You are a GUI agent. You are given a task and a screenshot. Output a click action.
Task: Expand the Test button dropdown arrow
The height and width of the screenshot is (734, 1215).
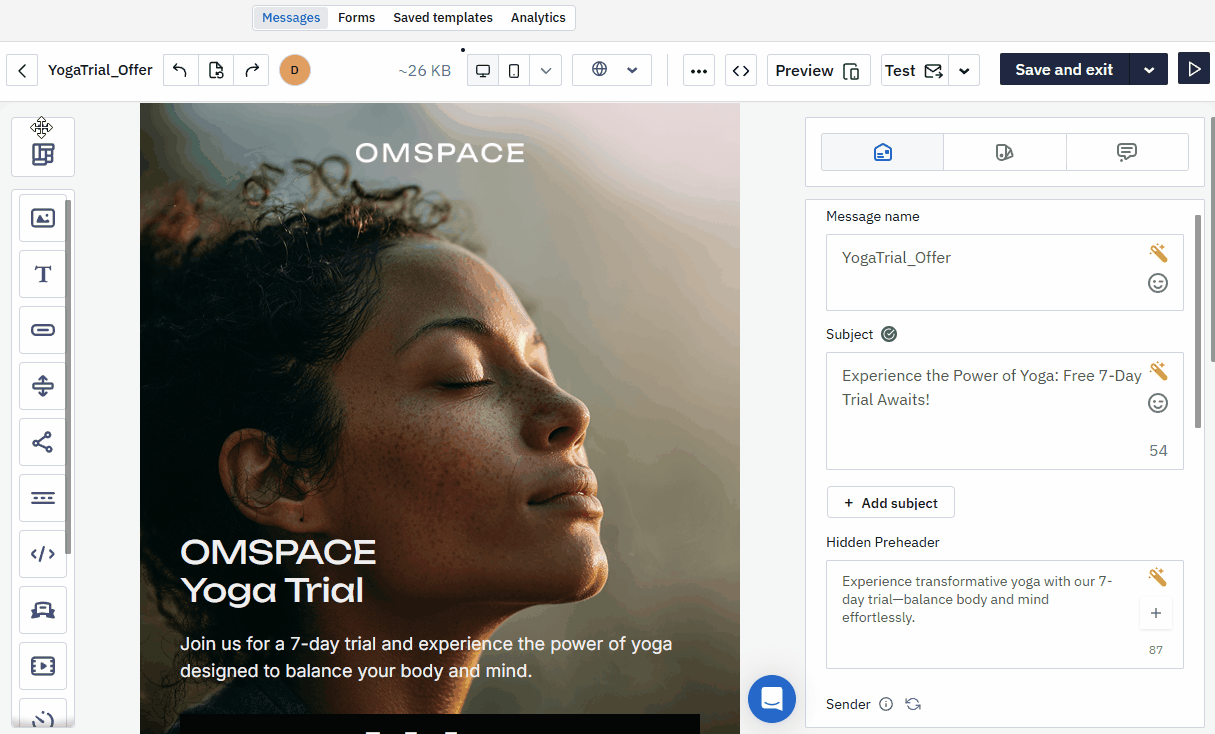click(x=964, y=70)
